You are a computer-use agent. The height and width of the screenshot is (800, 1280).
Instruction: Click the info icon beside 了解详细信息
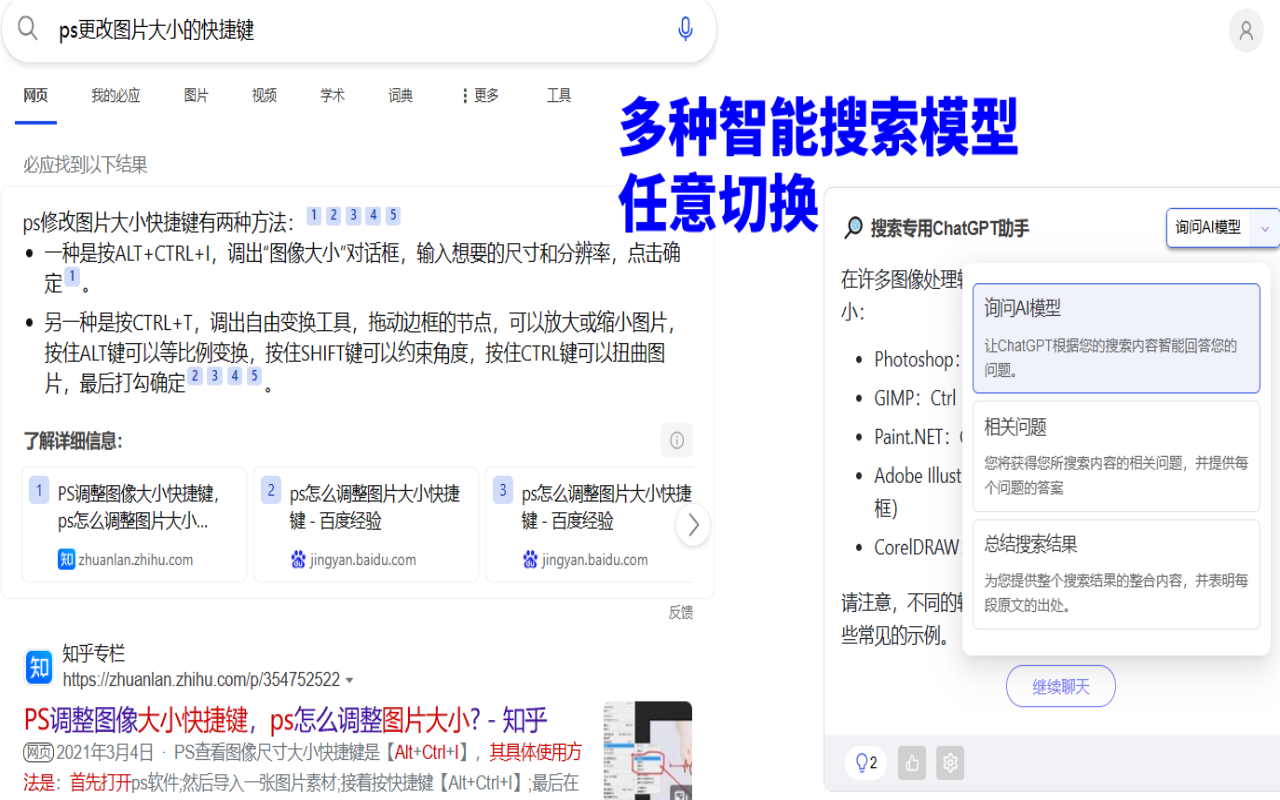coord(677,440)
